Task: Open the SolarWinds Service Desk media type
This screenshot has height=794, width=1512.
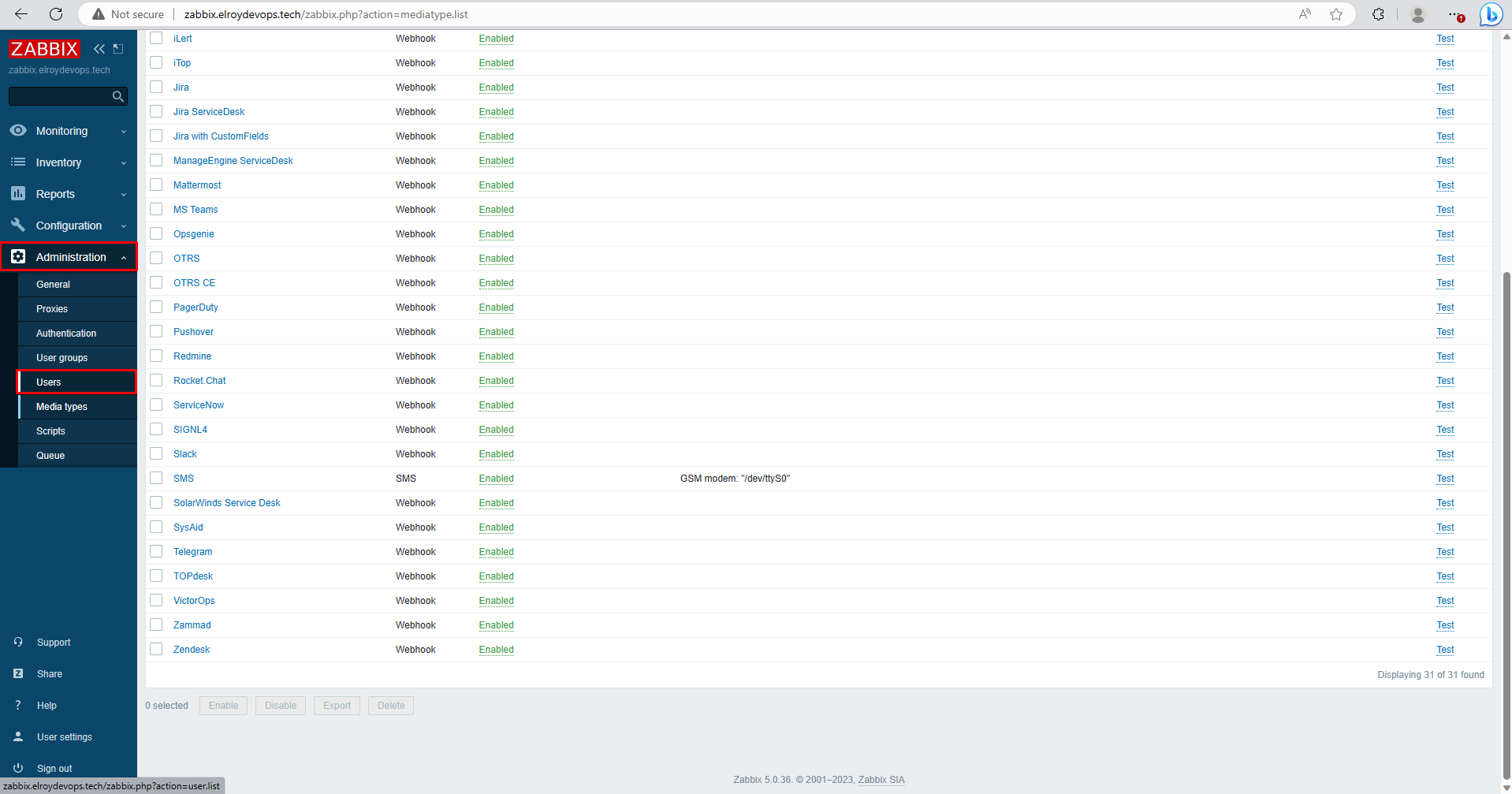Action: click(x=227, y=503)
